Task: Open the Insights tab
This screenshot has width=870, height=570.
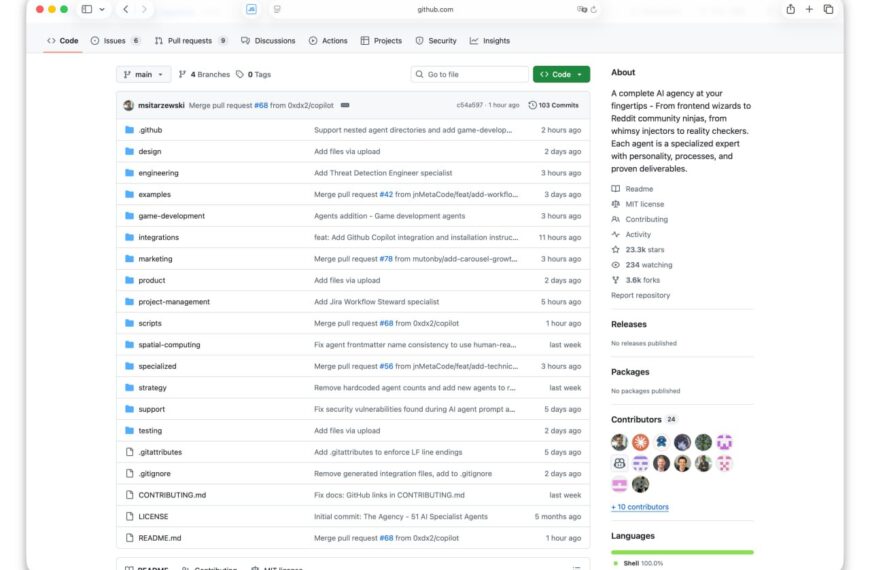Action: click(x=490, y=41)
